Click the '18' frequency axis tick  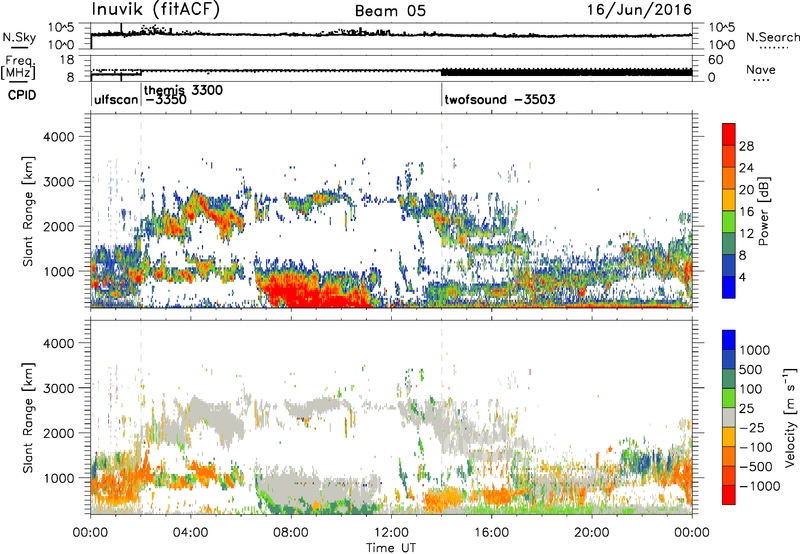(67, 59)
